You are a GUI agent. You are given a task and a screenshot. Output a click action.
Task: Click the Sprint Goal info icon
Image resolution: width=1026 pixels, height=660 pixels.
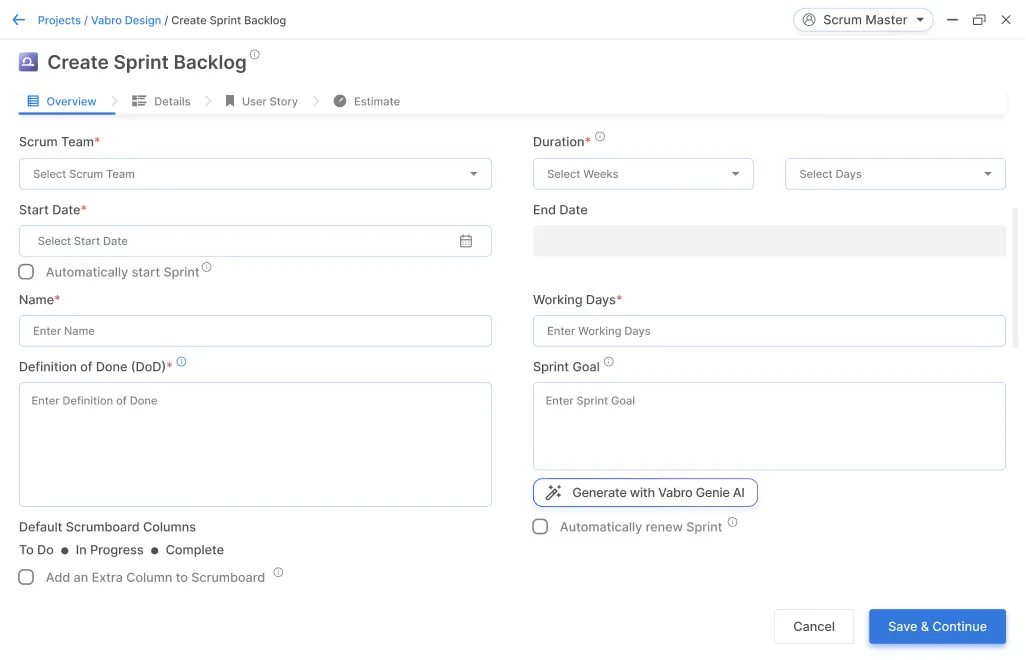[x=609, y=362]
